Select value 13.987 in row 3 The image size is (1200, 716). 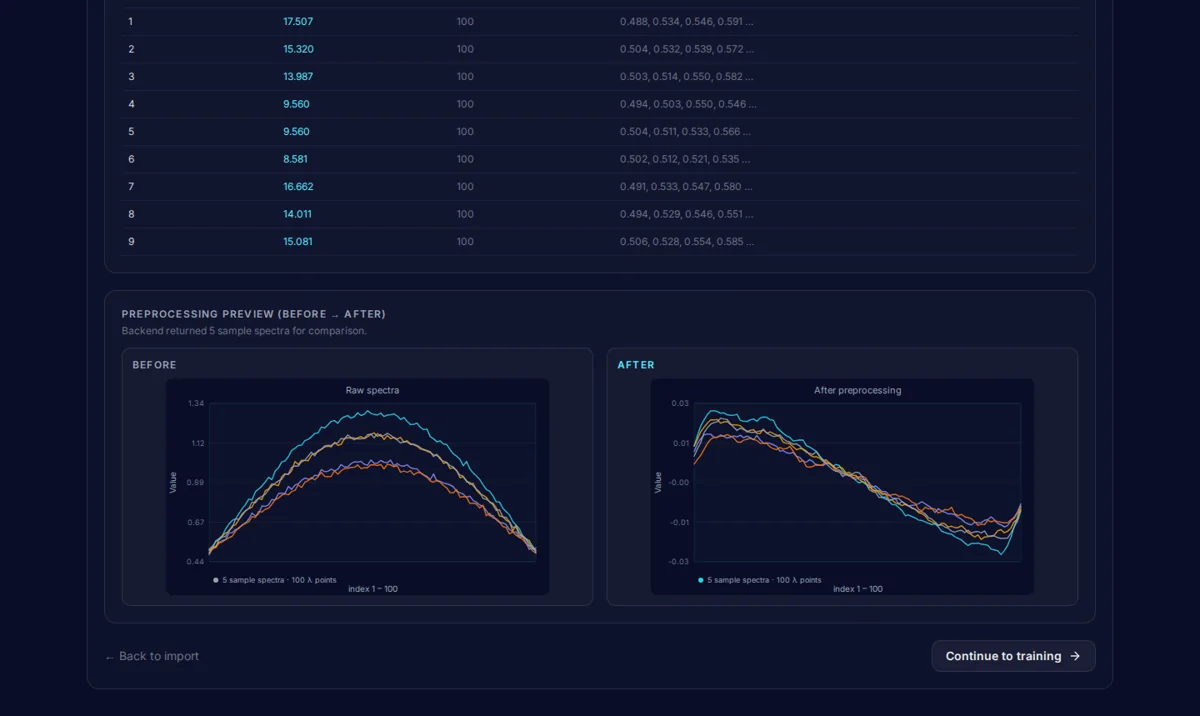click(x=298, y=77)
